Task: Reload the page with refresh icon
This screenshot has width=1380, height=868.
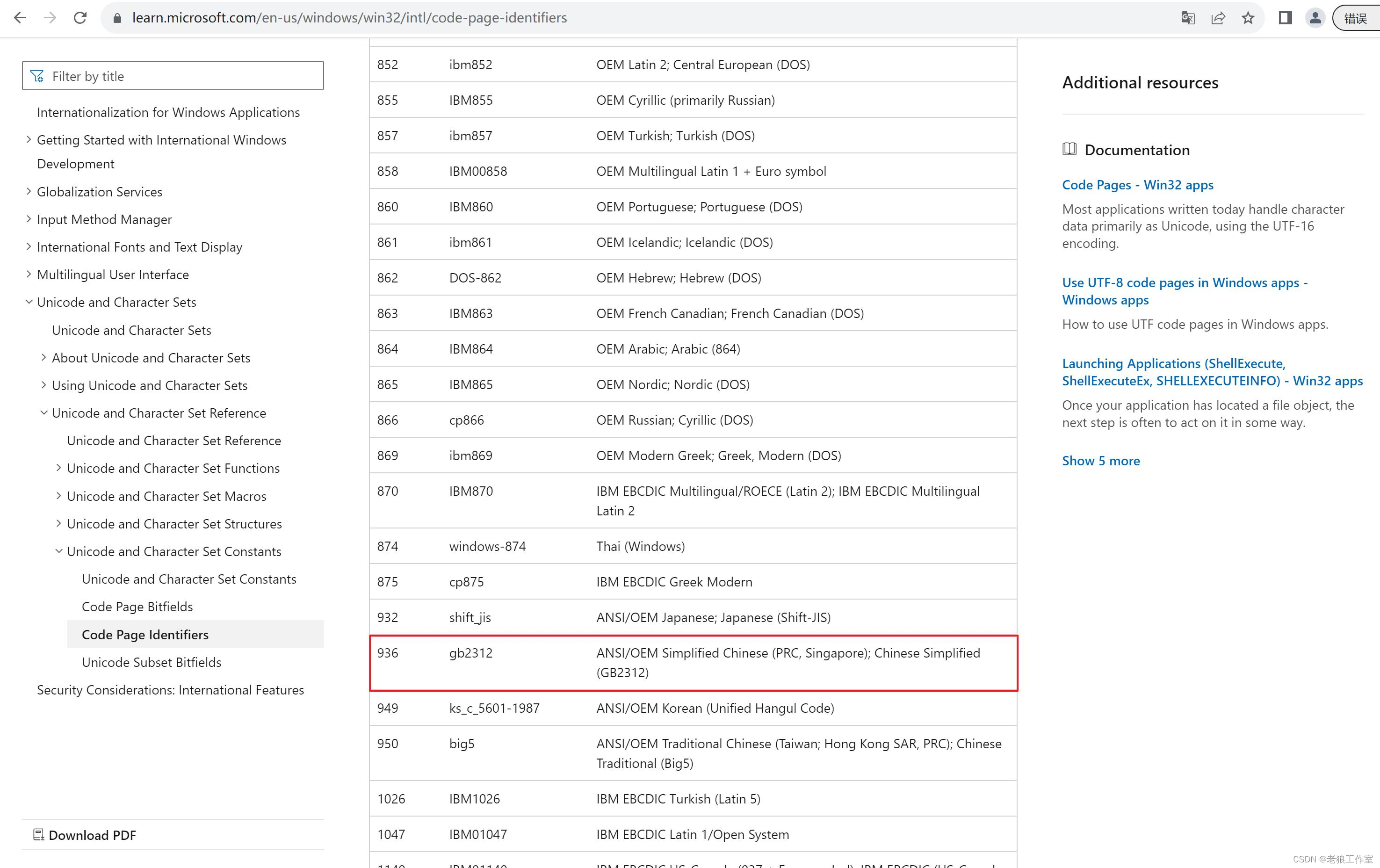Action: [80, 18]
